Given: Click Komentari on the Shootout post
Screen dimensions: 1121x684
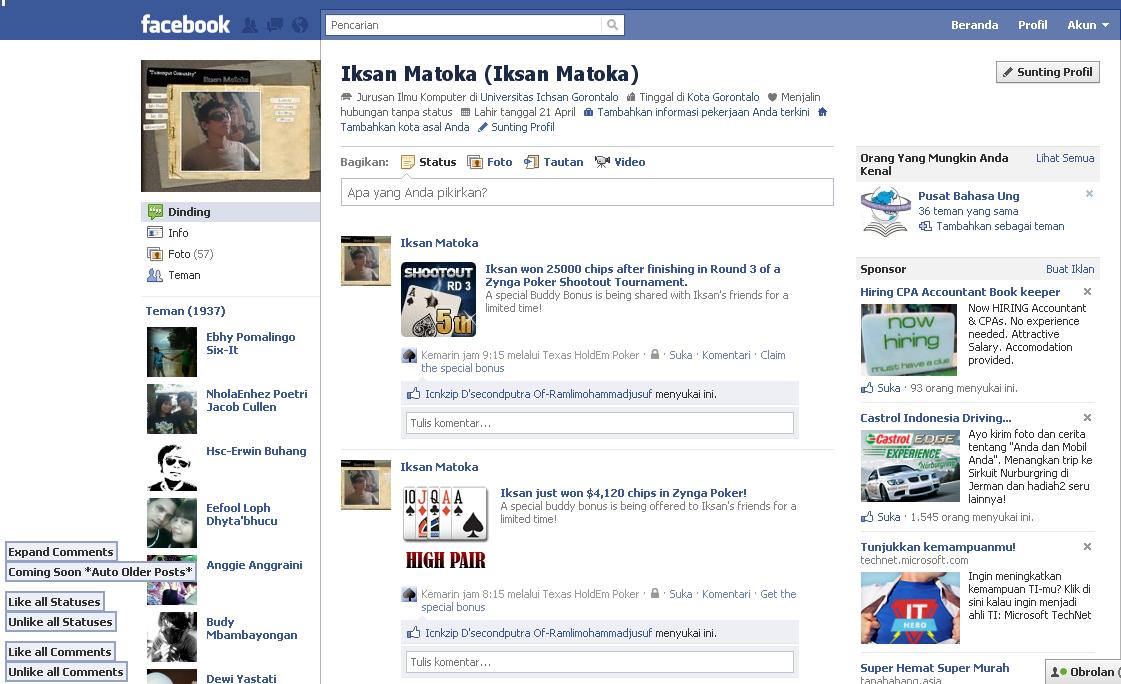Looking at the screenshot, I should click(726, 355).
